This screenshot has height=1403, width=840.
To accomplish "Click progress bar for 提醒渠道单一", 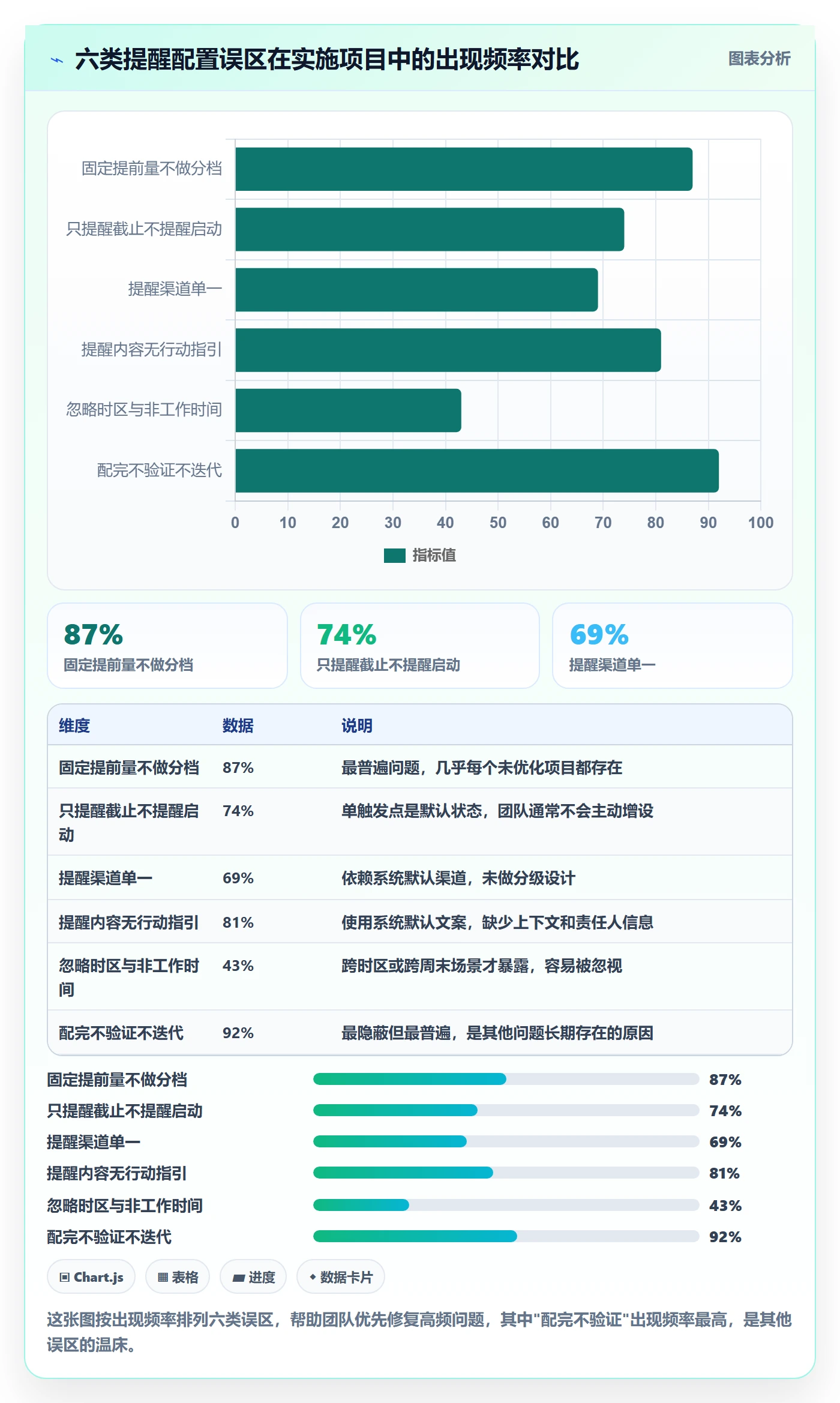I will [506, 1141].
